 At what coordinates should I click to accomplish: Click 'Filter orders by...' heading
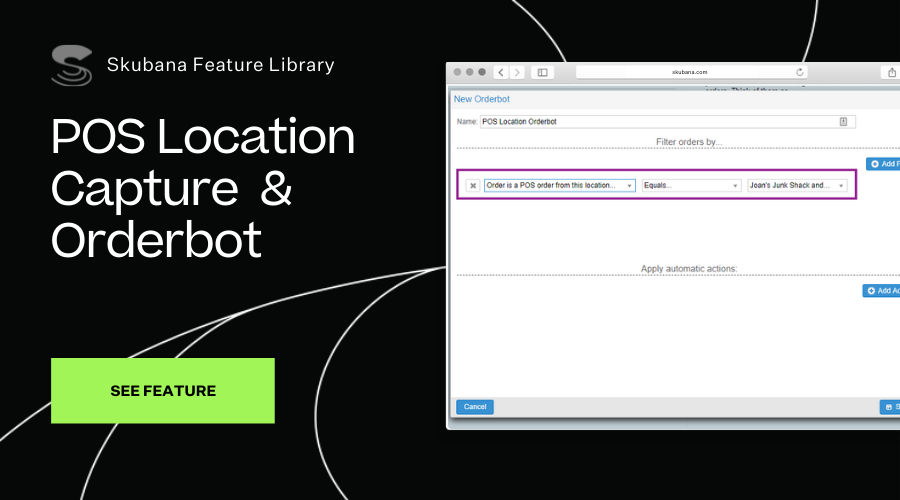click(x=689, y=142)
